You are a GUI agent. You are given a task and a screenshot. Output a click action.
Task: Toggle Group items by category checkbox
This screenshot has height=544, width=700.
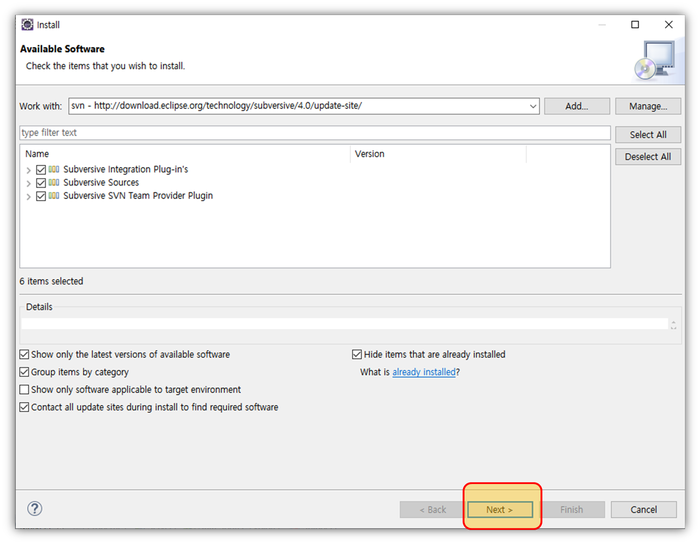click(x=24, y=372)
